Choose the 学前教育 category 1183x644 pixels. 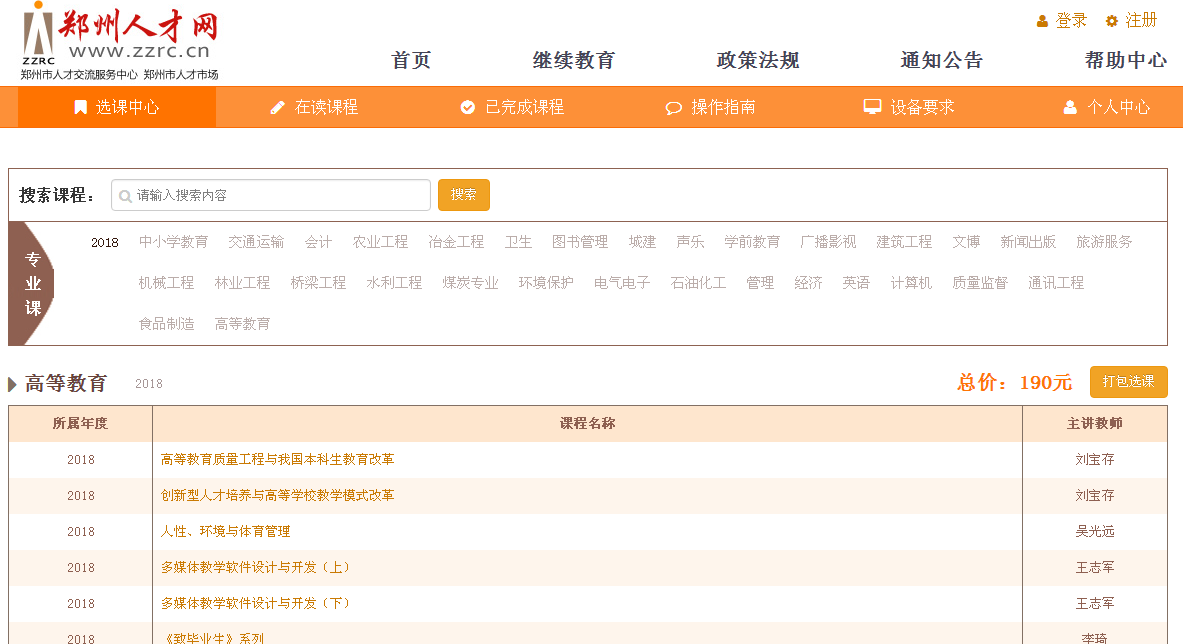752,242
